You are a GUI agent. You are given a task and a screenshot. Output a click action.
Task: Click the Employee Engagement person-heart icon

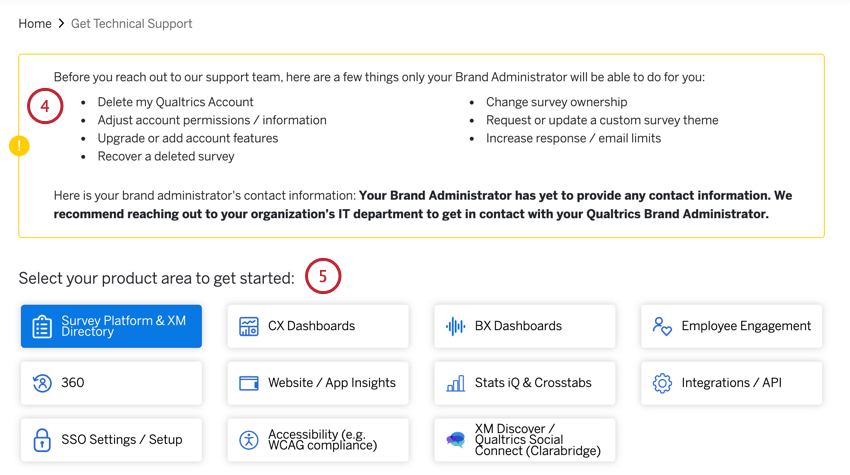coord(662,327)
